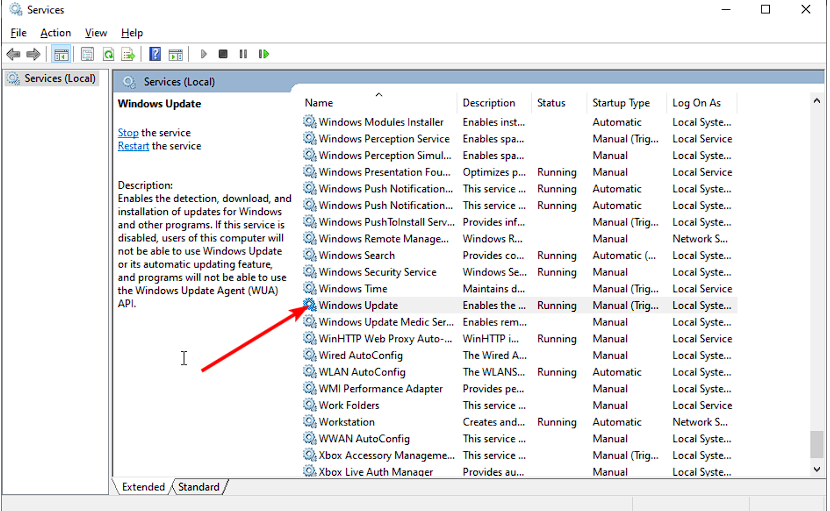Select Windows Update Medic Ser... row name
The image size is (830, 511).
pyautogui.click(x=386, y=322)
